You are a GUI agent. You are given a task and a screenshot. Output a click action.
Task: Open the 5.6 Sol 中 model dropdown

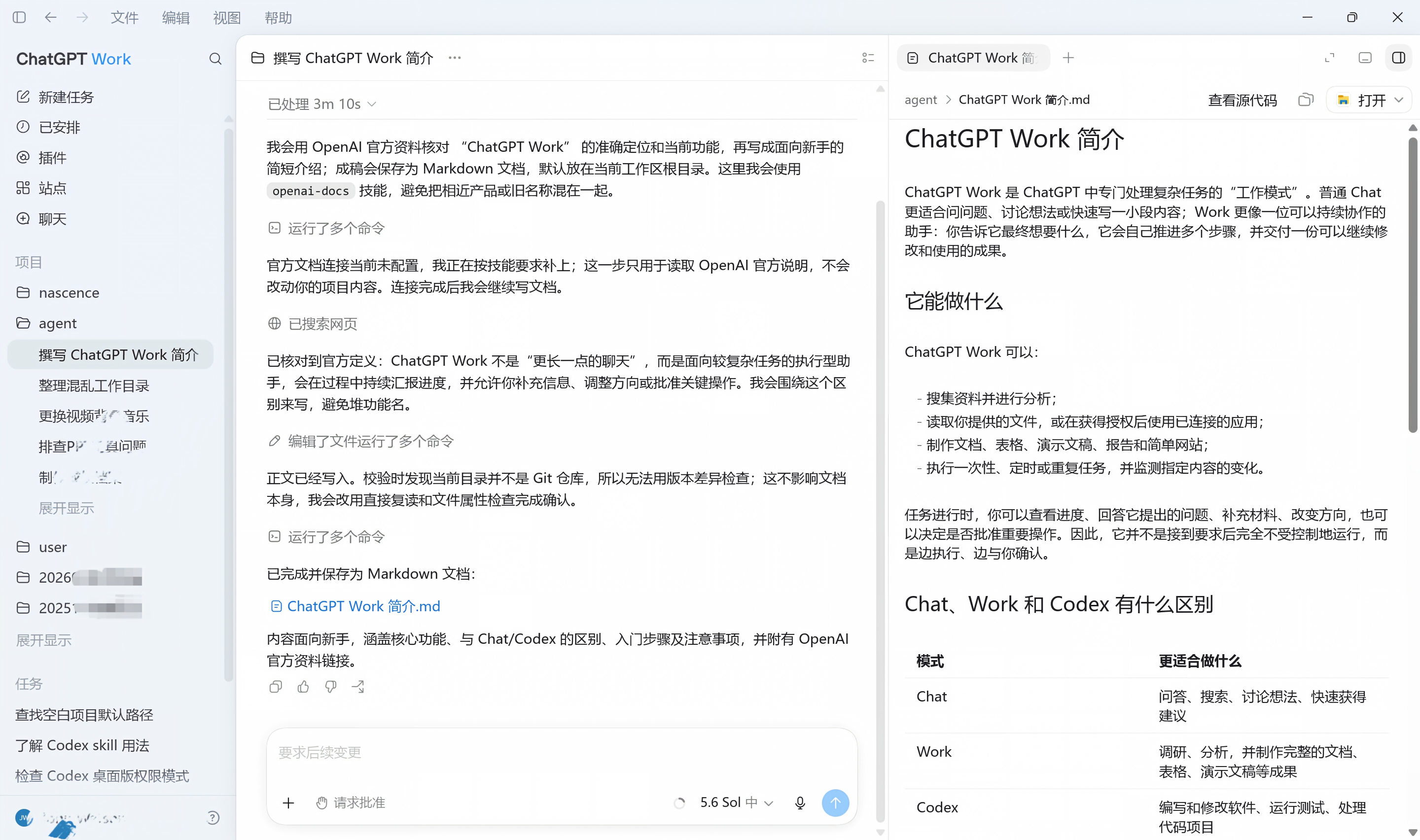(x=736, y=803)
